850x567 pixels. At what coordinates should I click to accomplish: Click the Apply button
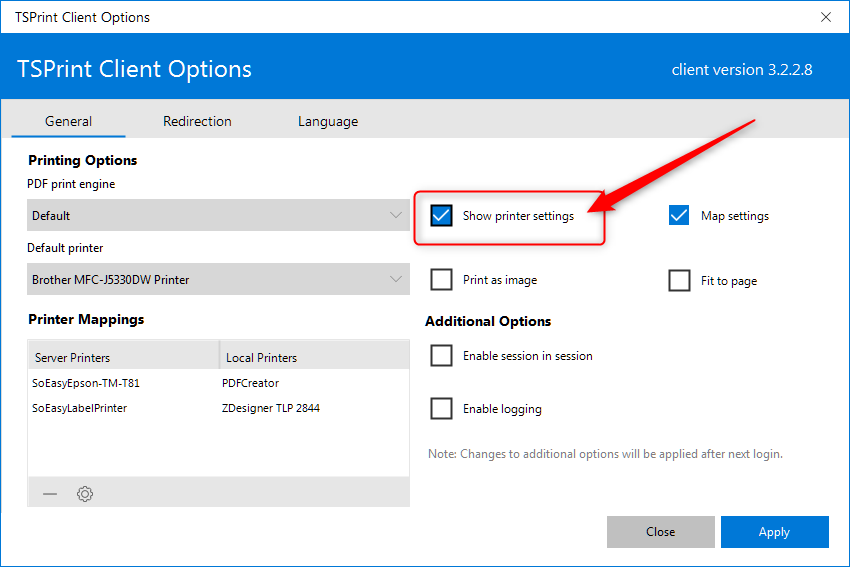coord(774,532)
